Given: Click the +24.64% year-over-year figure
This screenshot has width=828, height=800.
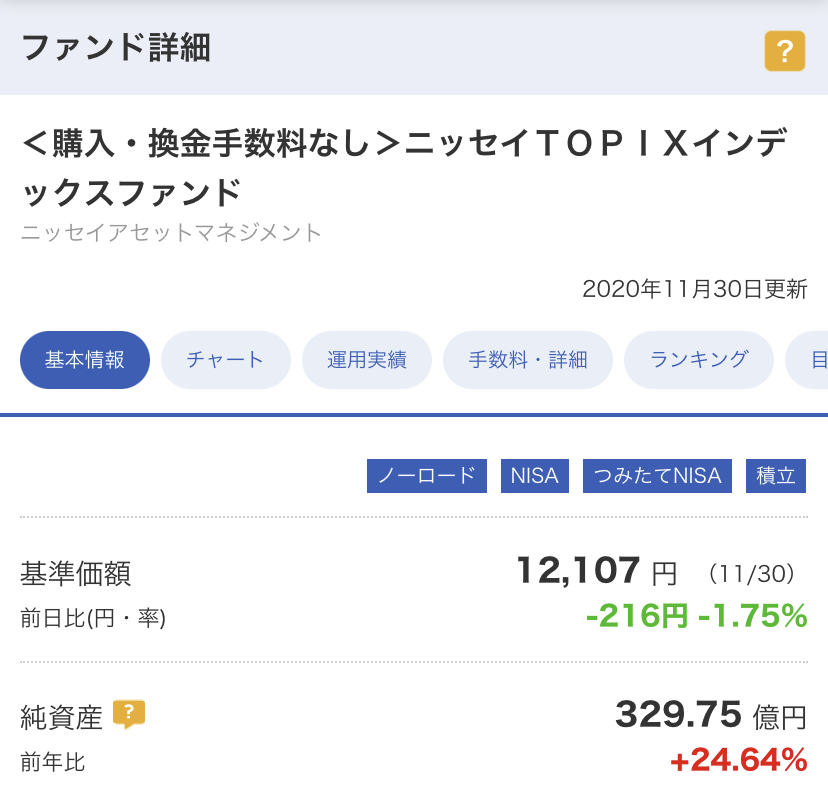Looking at the screenshot, I should 738,760.
